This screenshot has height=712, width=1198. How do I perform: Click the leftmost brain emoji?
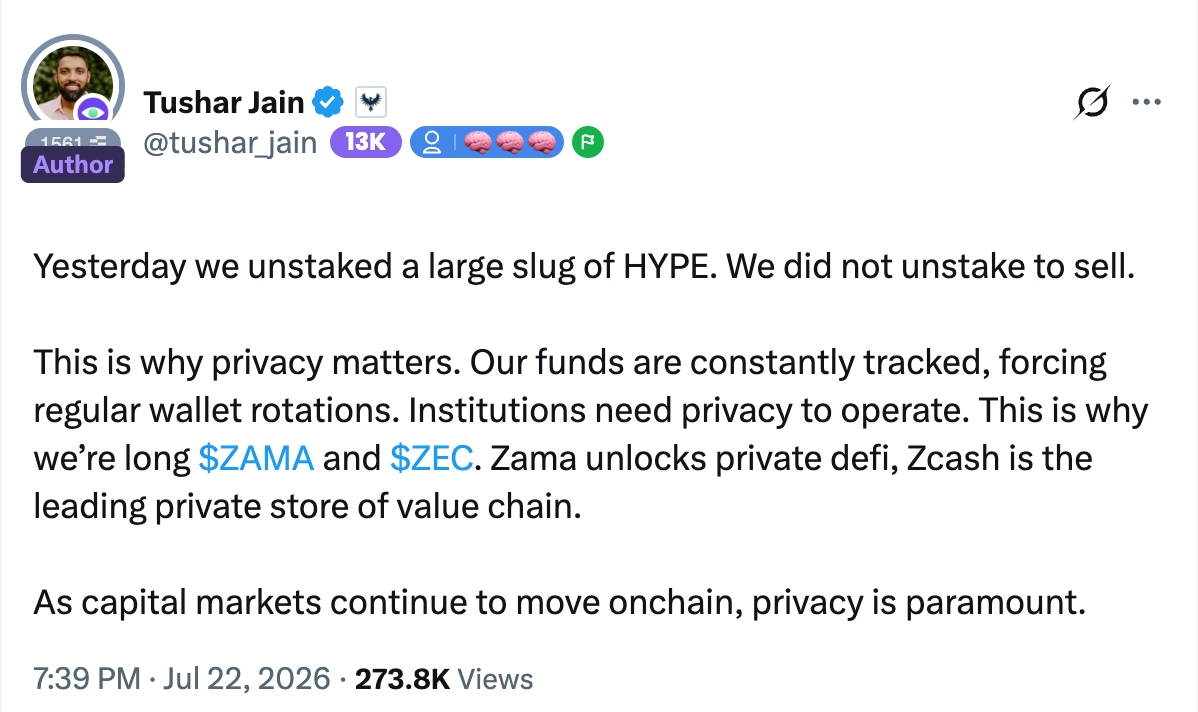478,143
